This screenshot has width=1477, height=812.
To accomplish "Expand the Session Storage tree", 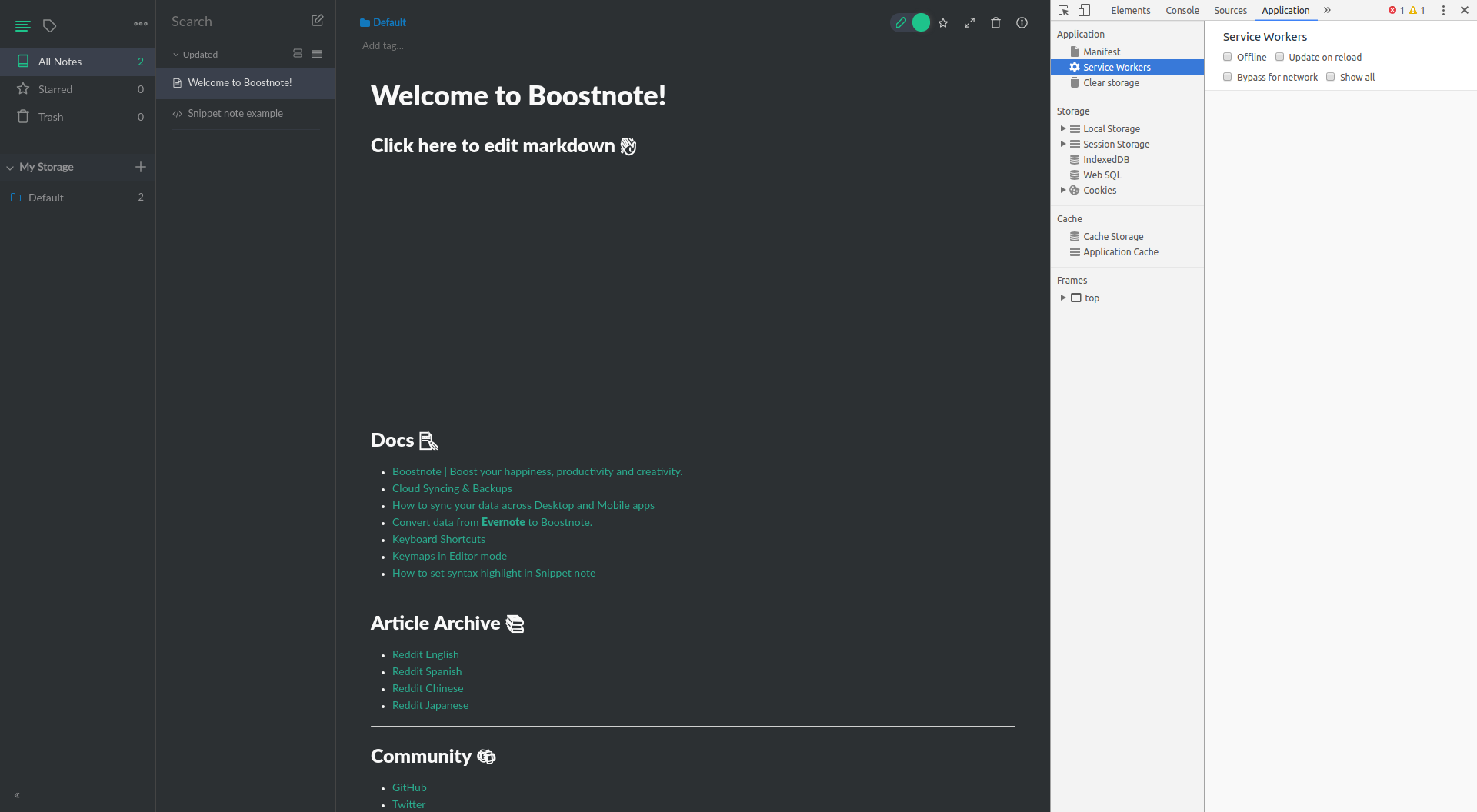I will tap(1063, 144).
